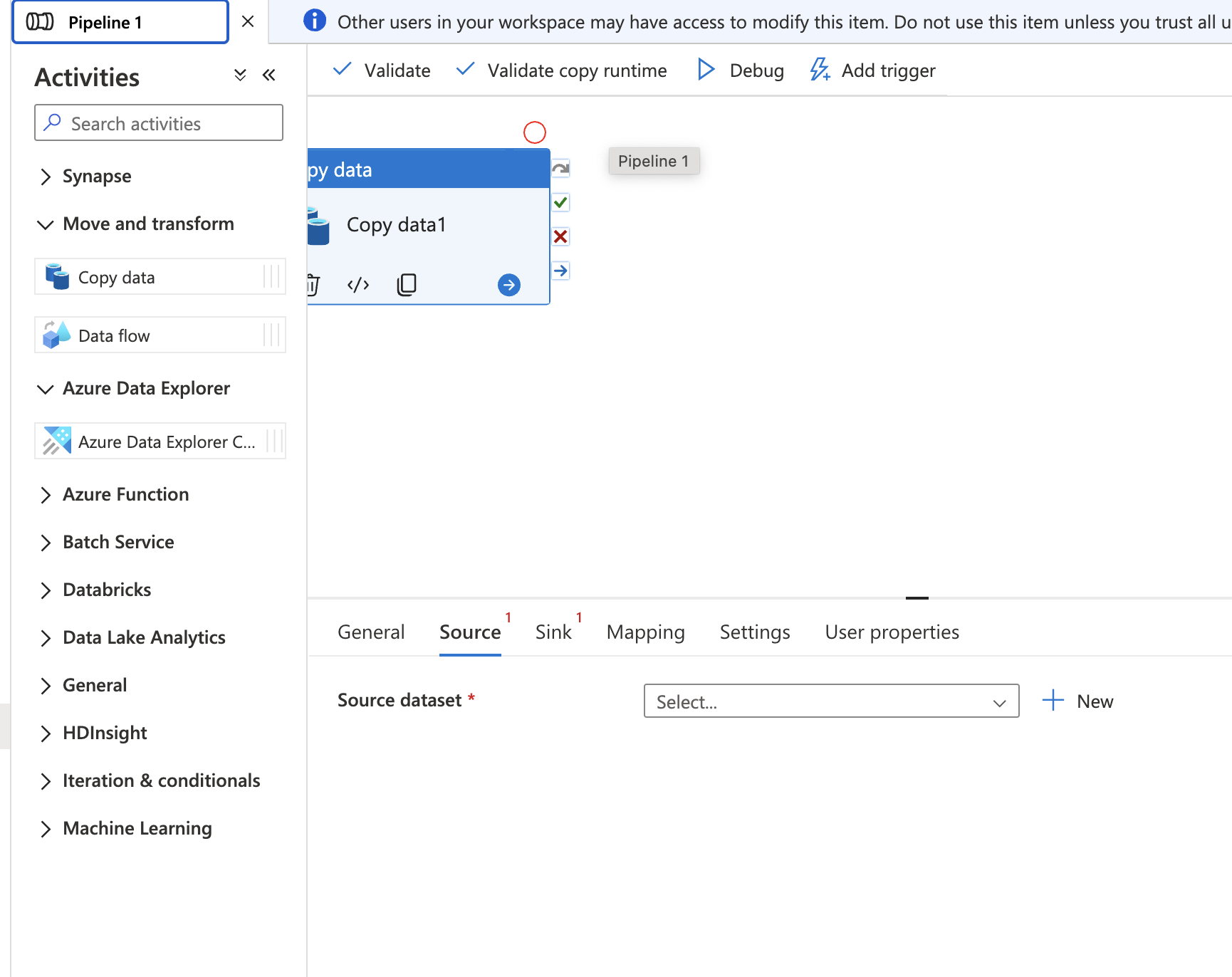
Task: Expand all activities using the double chevron down icon
Action: [x=240, y=75]
